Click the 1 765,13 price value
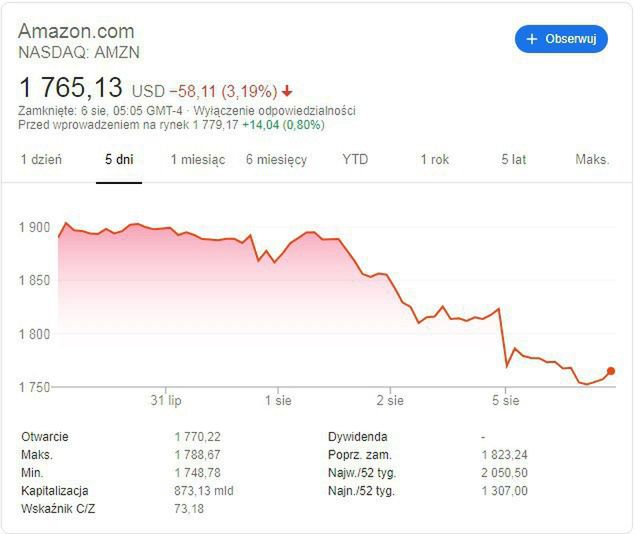This screenshot has width=634, height=534. [x=72, y=87]
